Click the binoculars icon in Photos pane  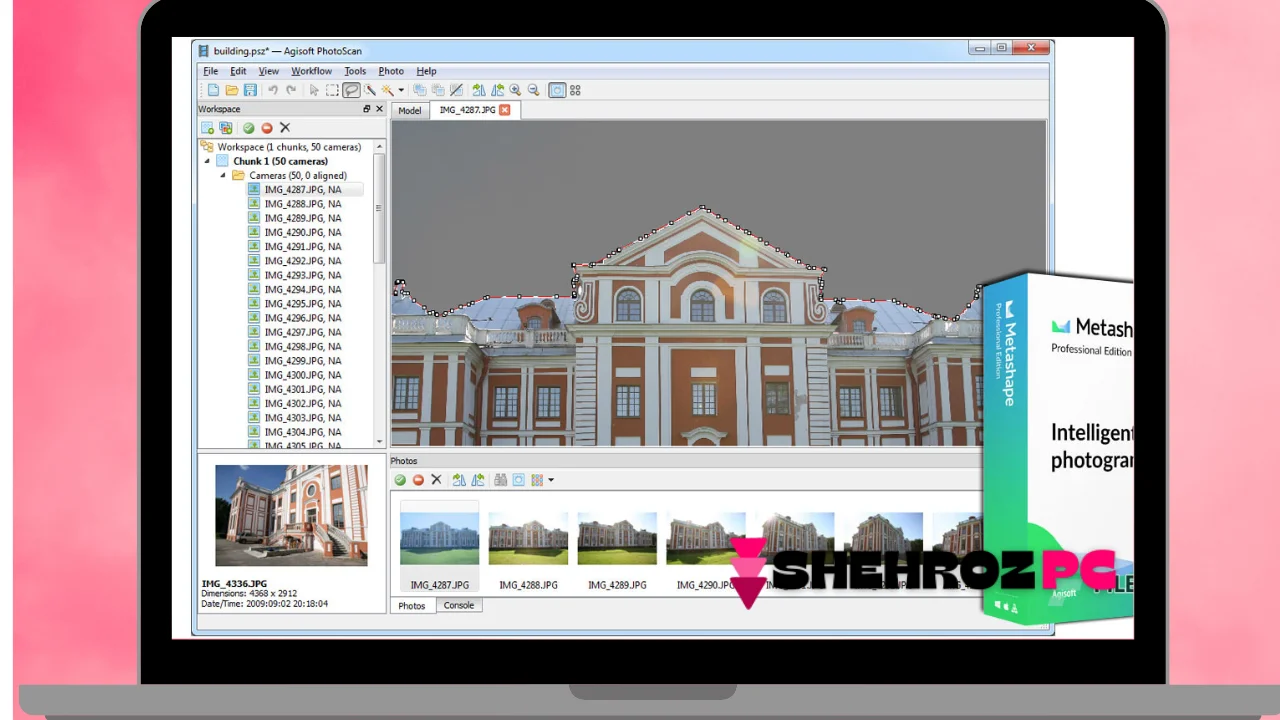[500, 480]
